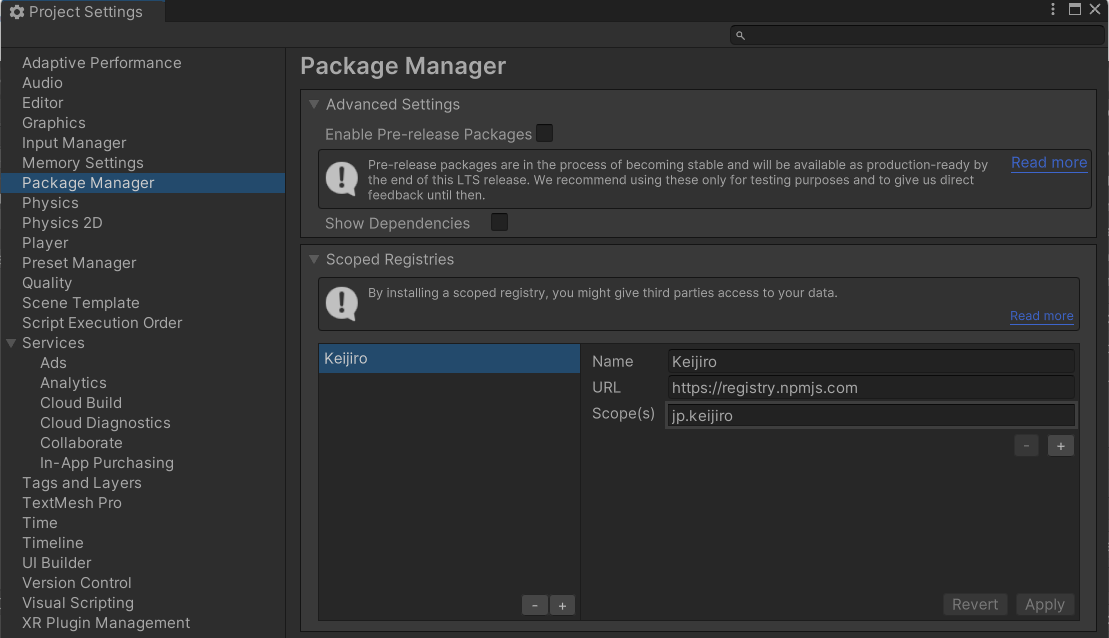Click the search magnifier icon
The image size is (1109, 638).
(741, 35)
